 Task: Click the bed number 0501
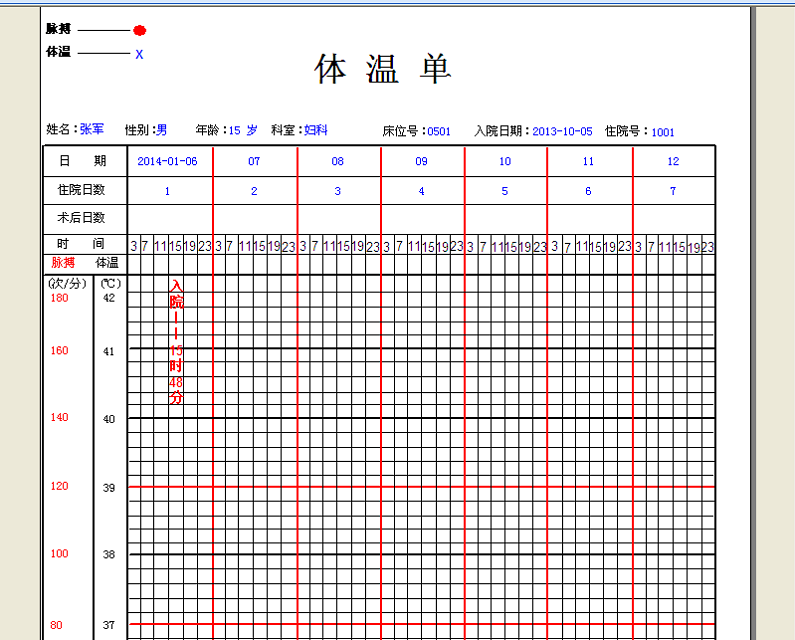point(439,131)
